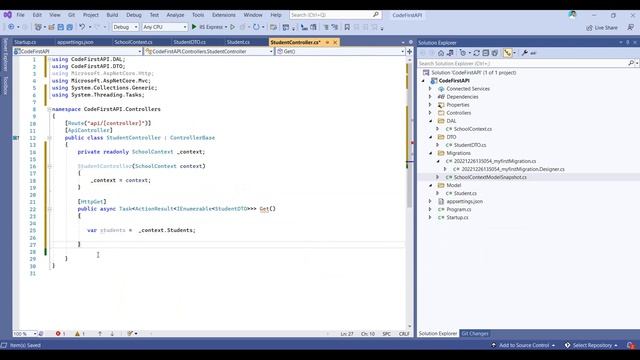Viewport: 640px width, 360px height.
Task: Expand the Controllers folder
Action: point(430,113)
